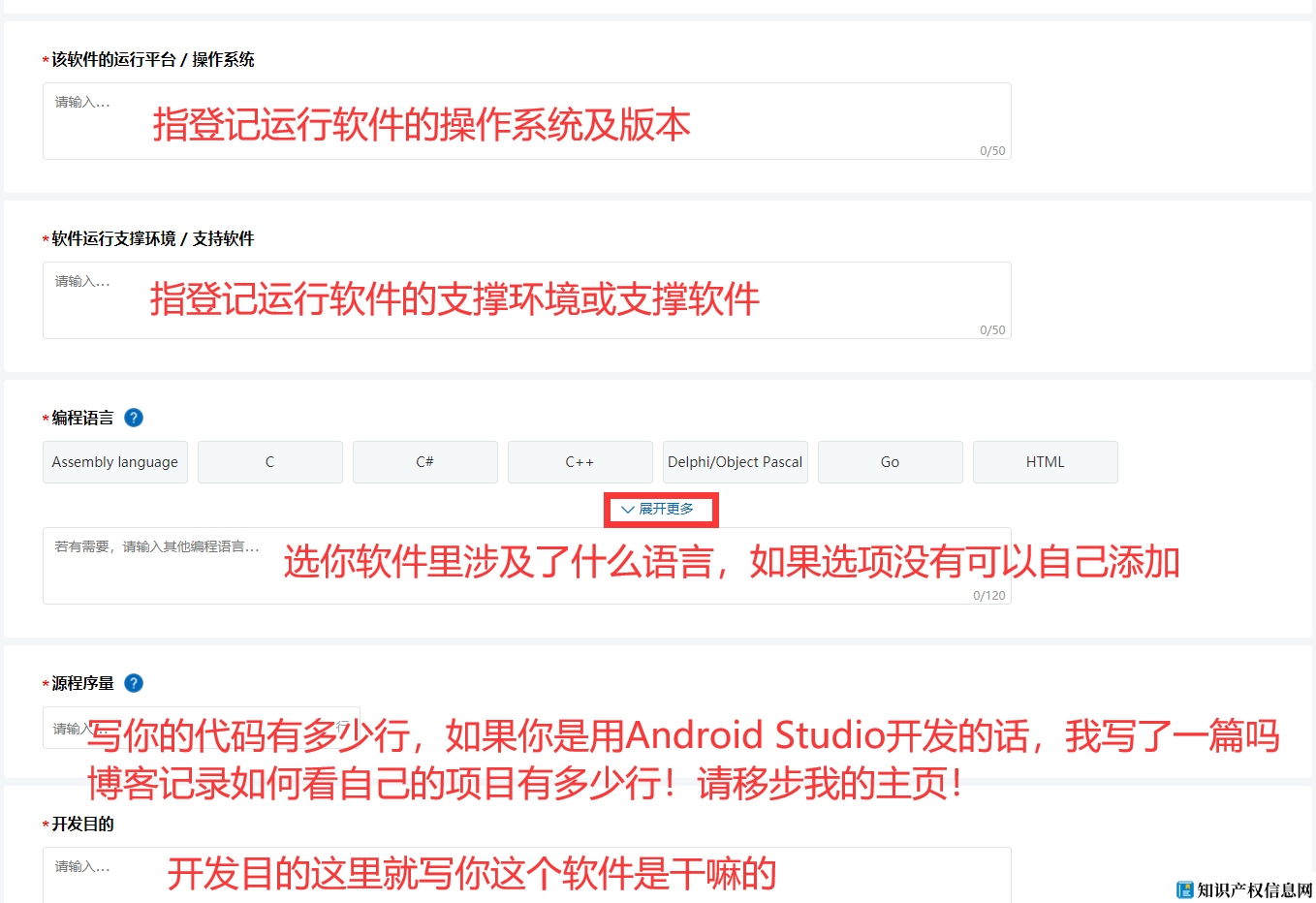Click the question mark icon next to 源程序量
Image resolution: width=1316 pixels, height=903 pixels.
click(134, 683)
